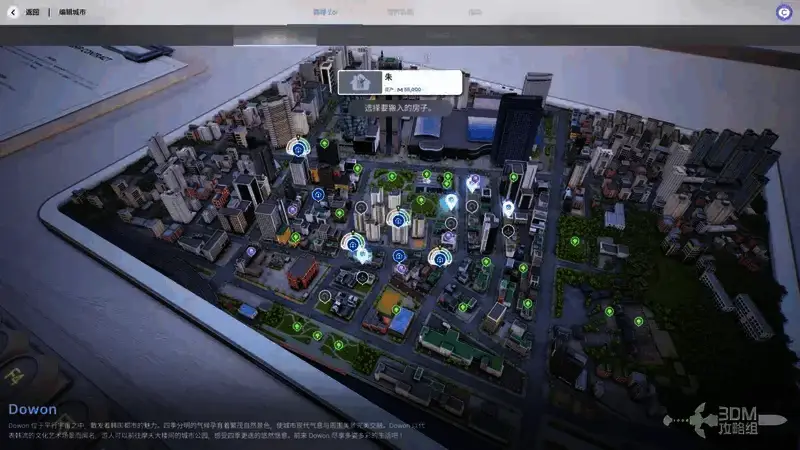Screen dimensions: 800x450
Task: Select the leftmost purple map marker
Action: tap(251, 251)
